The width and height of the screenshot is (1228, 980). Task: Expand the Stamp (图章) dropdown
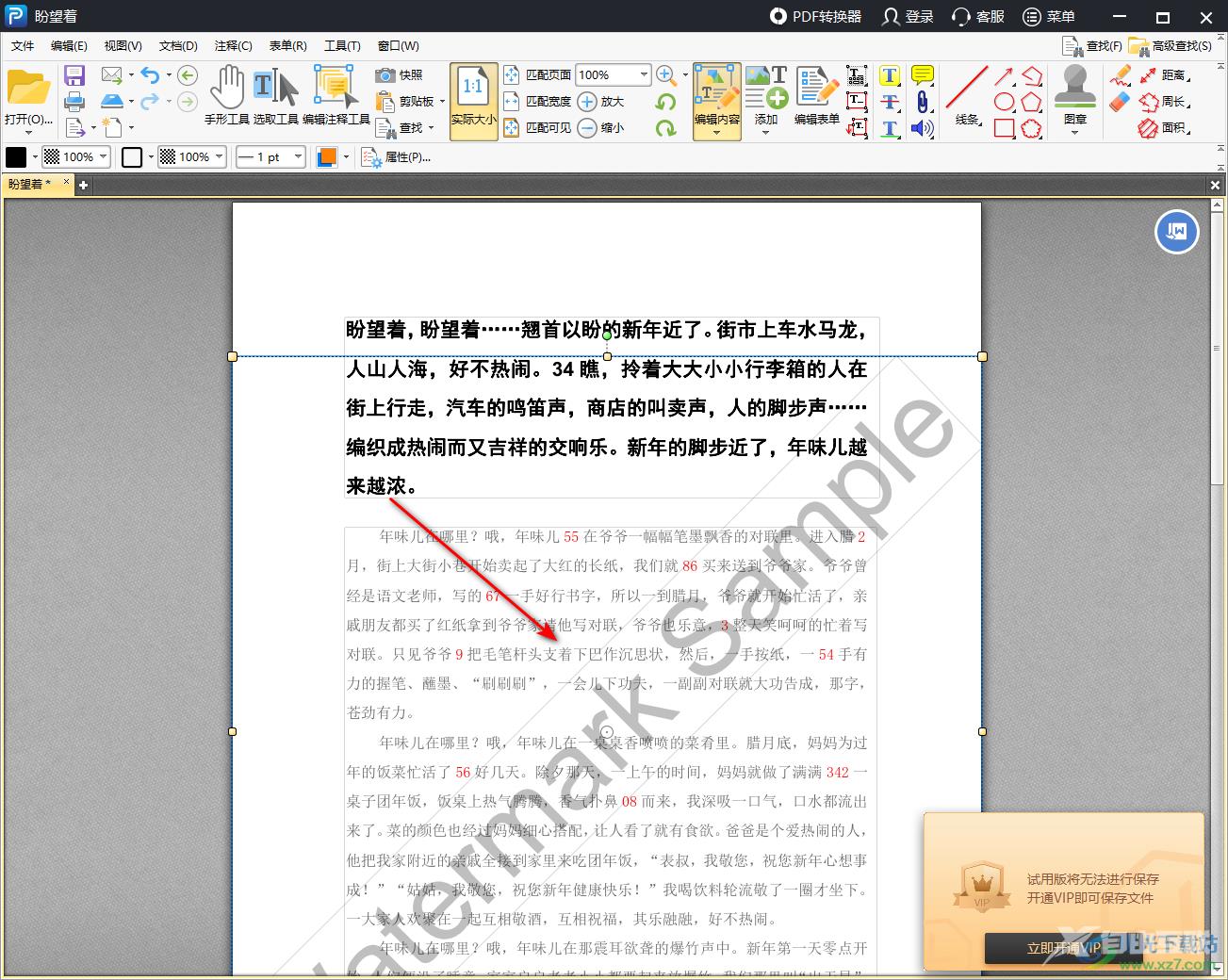point(1074,132)
